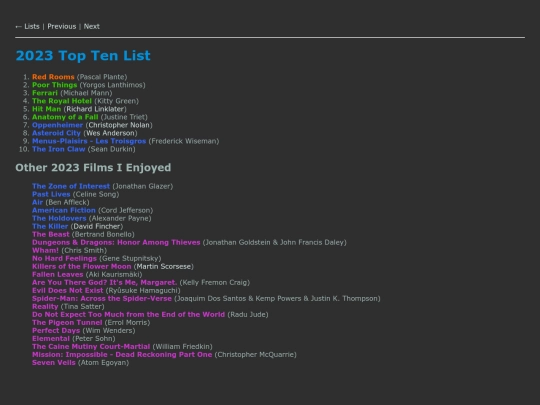The width and height of the screenshot is (540, 405).
Task: Open The Beast link
Action: point(51,235)
